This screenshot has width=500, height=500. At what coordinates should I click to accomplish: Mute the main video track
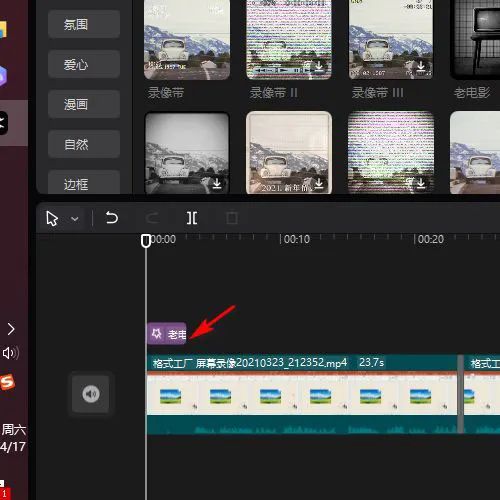point(91,394)
